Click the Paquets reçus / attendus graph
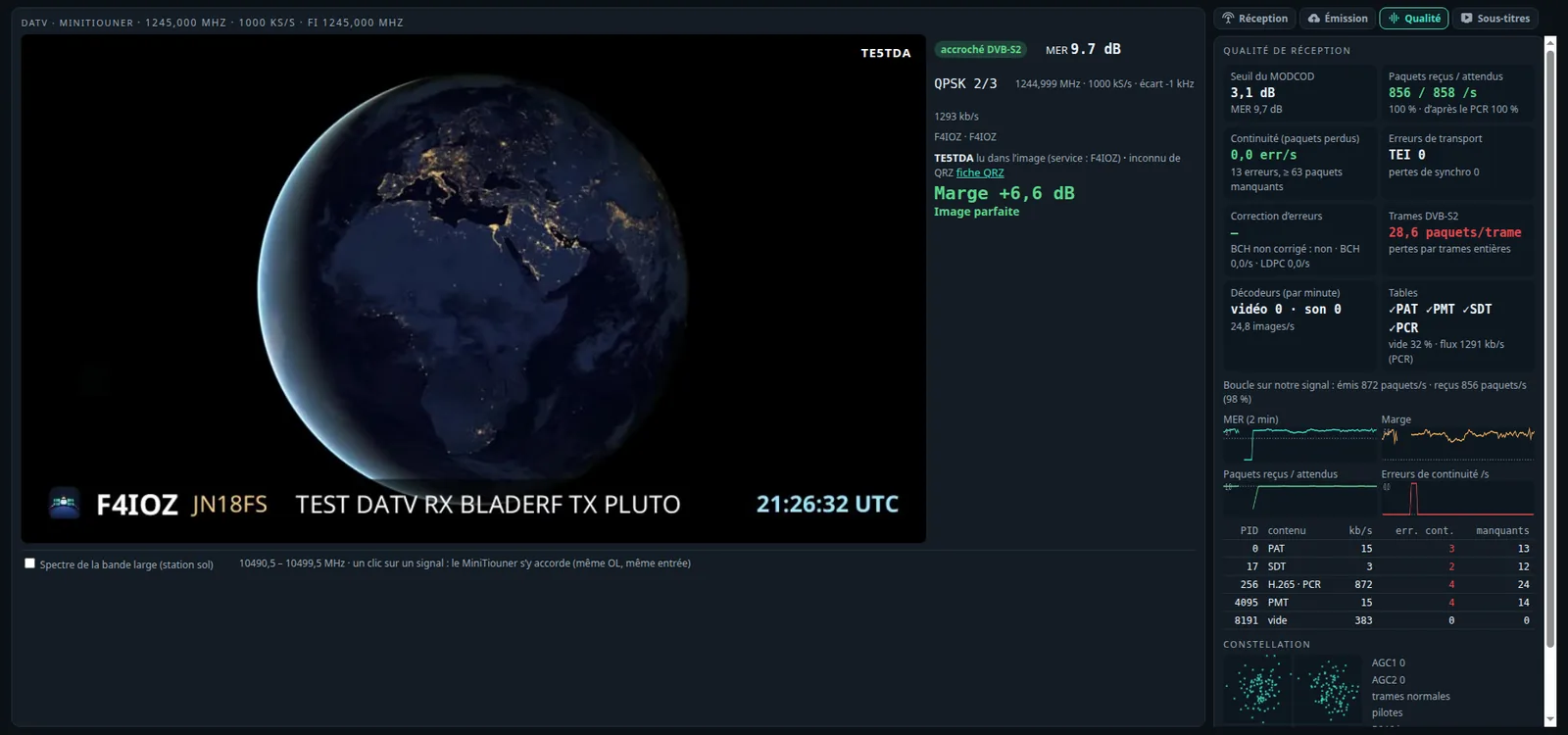1568x735 pixels. pyautogui.click(x=1299, y=499)
